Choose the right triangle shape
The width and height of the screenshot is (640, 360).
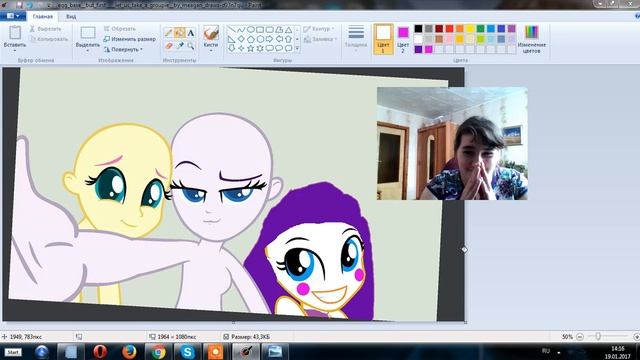pos(231,39)
